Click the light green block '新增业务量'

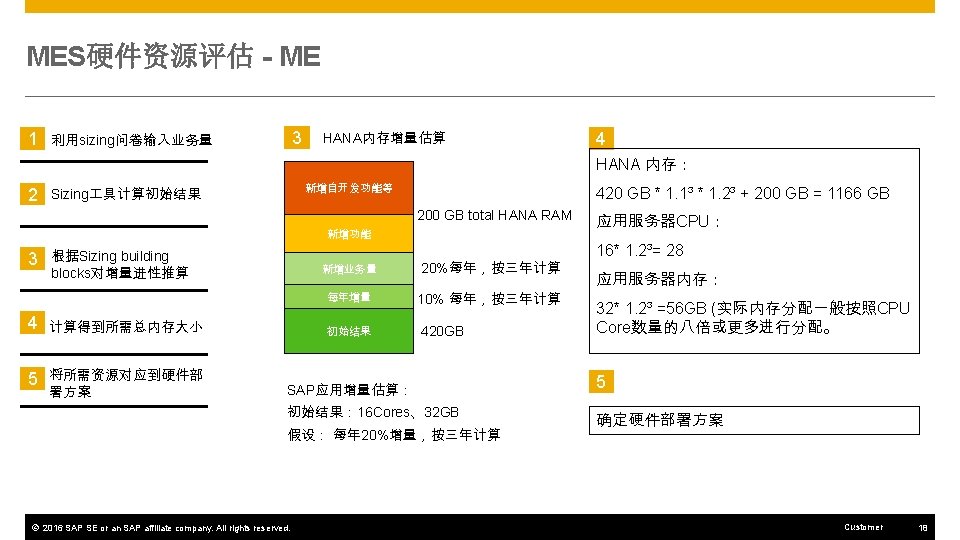[349, 268]
